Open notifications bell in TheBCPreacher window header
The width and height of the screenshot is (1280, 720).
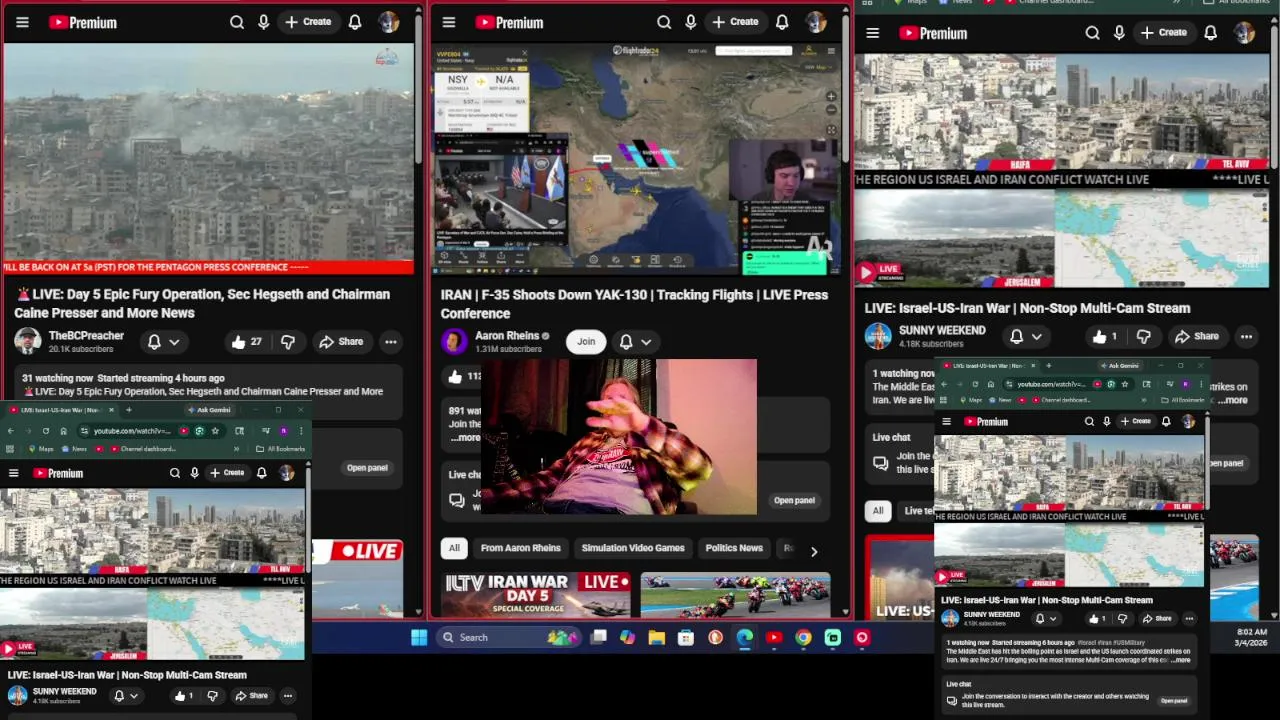click(355, 22)
